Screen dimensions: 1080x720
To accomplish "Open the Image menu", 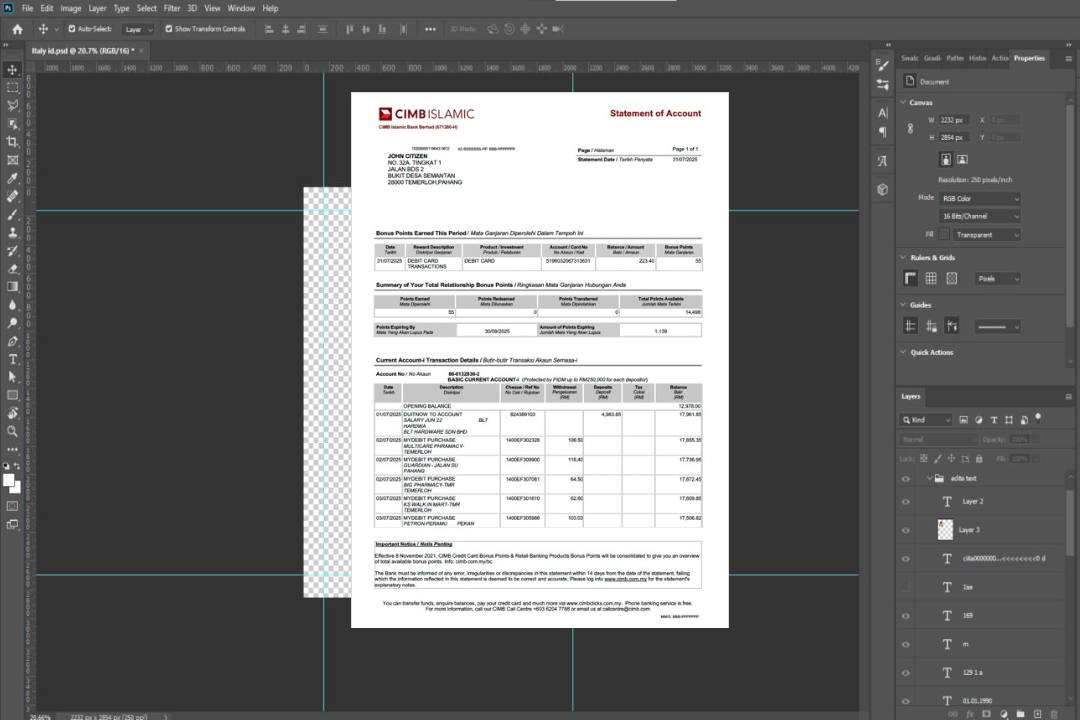I will click(x=70, y=8).
